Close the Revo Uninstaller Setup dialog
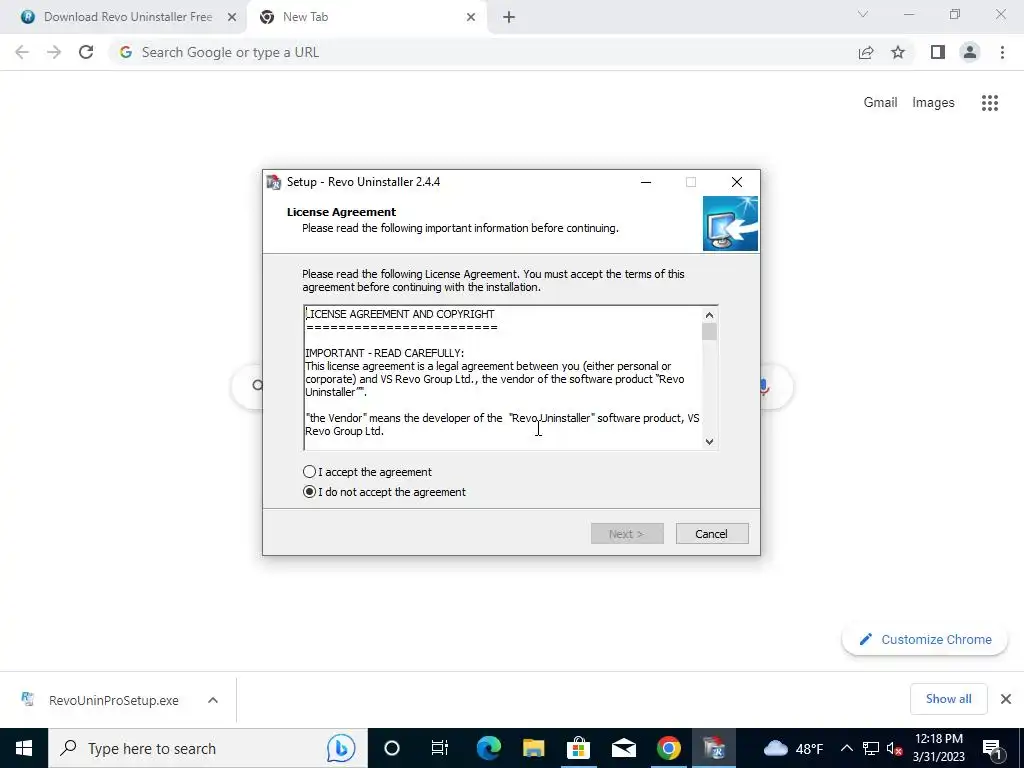Screen dimensions: 1024x768 point(737,182)
